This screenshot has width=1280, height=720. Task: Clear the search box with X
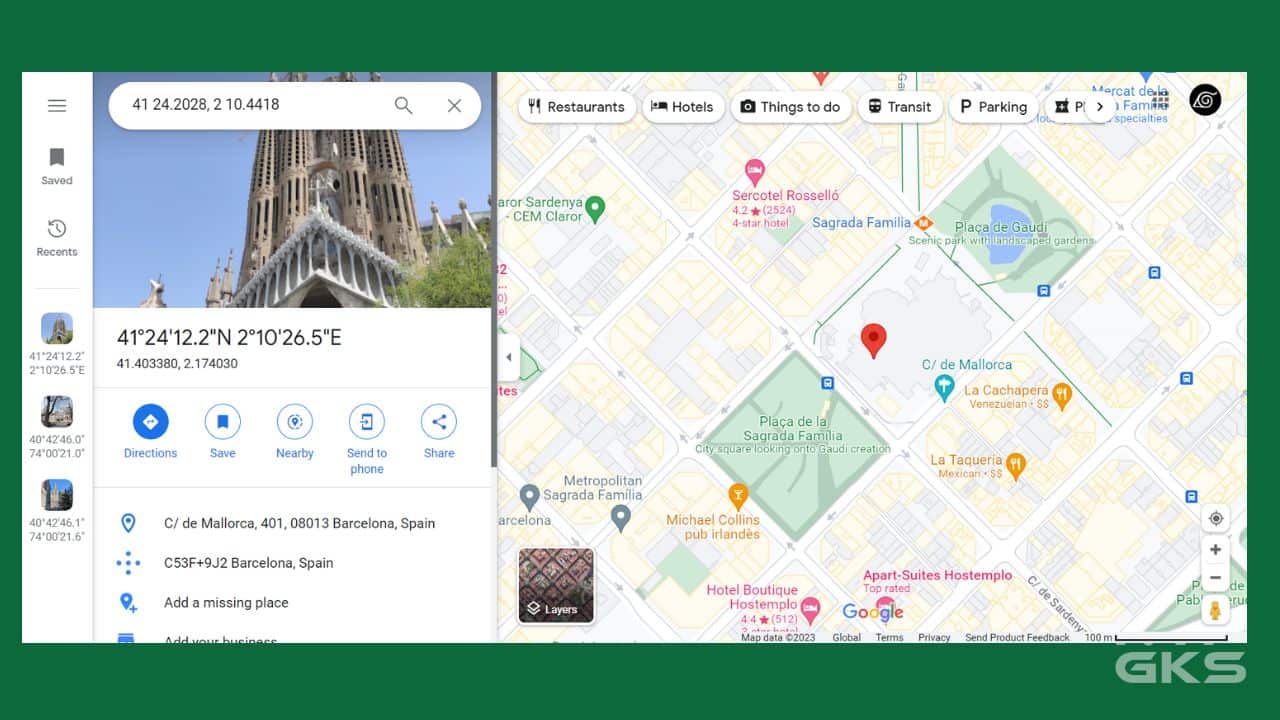click(x=454, y=105)
